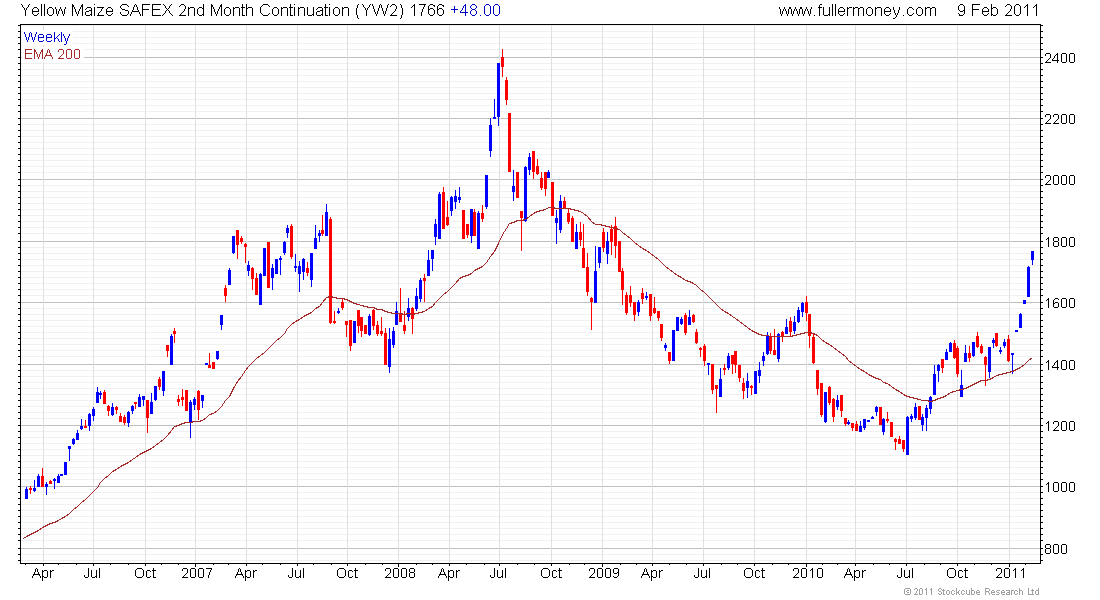Click the 2010 year label on time axis

tap(807, 573)
